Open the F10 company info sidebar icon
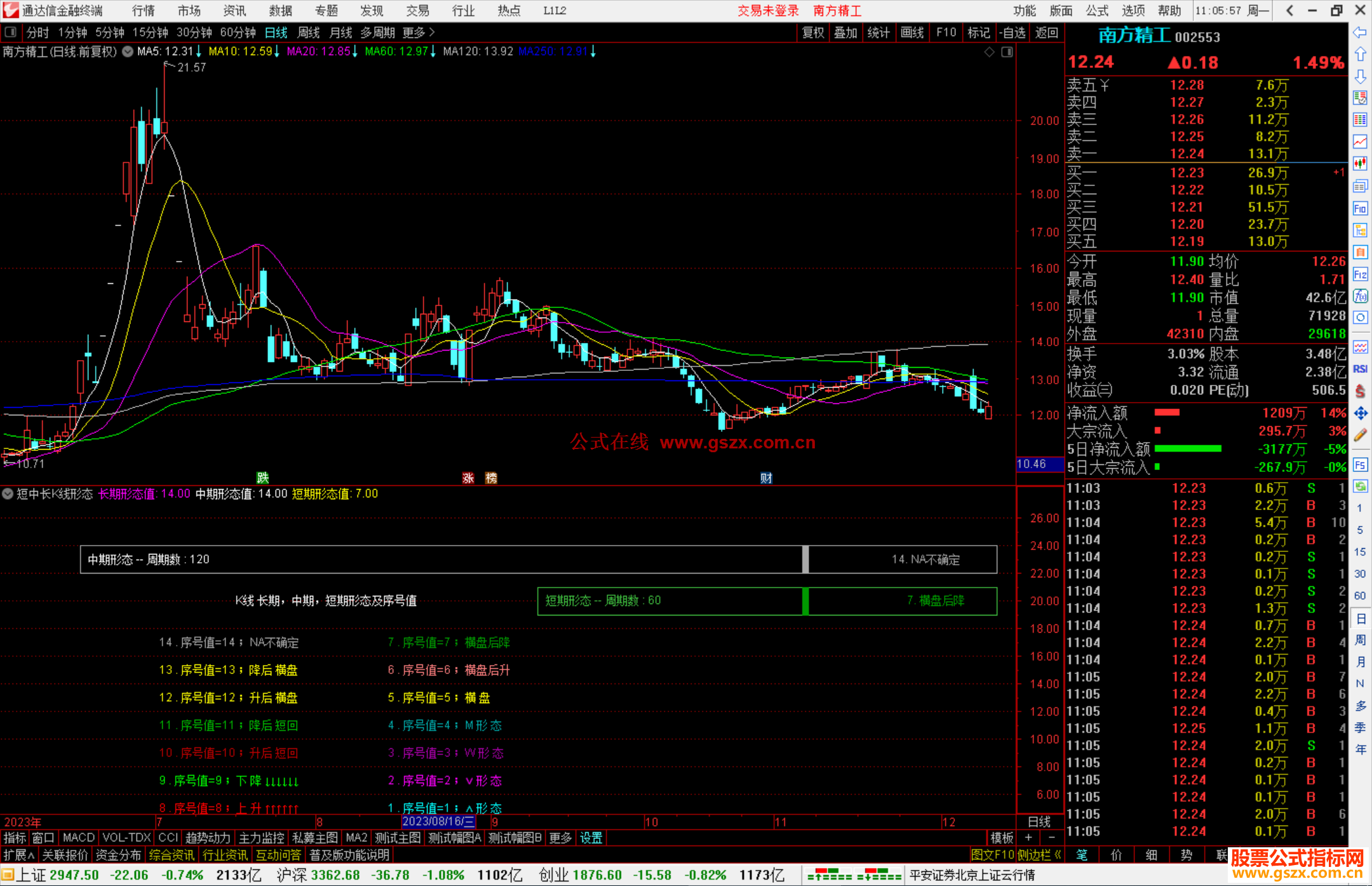 (1360, 208)
